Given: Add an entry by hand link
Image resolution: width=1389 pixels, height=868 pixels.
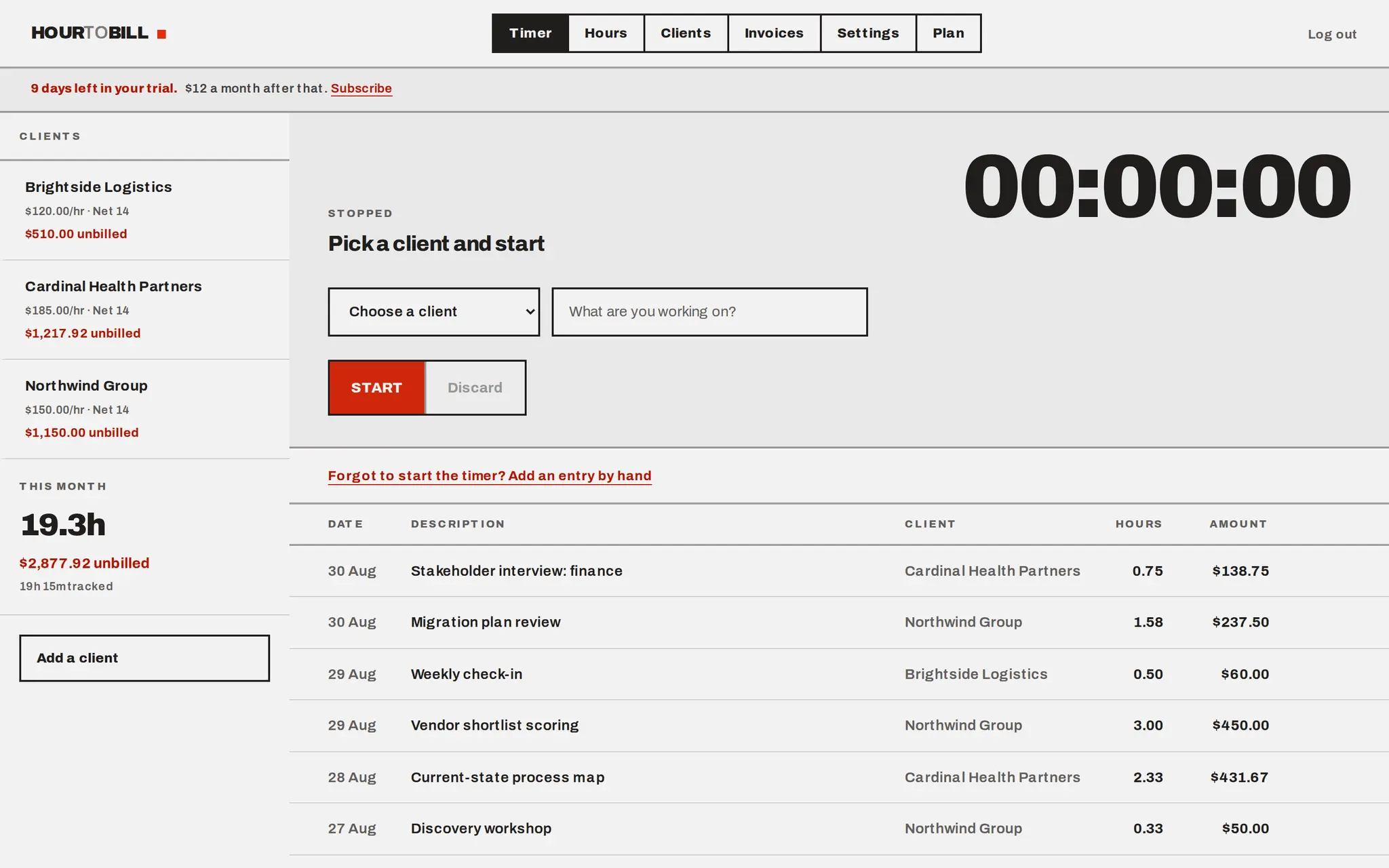Looking at the screenshot, I should (x=490, y=476).
